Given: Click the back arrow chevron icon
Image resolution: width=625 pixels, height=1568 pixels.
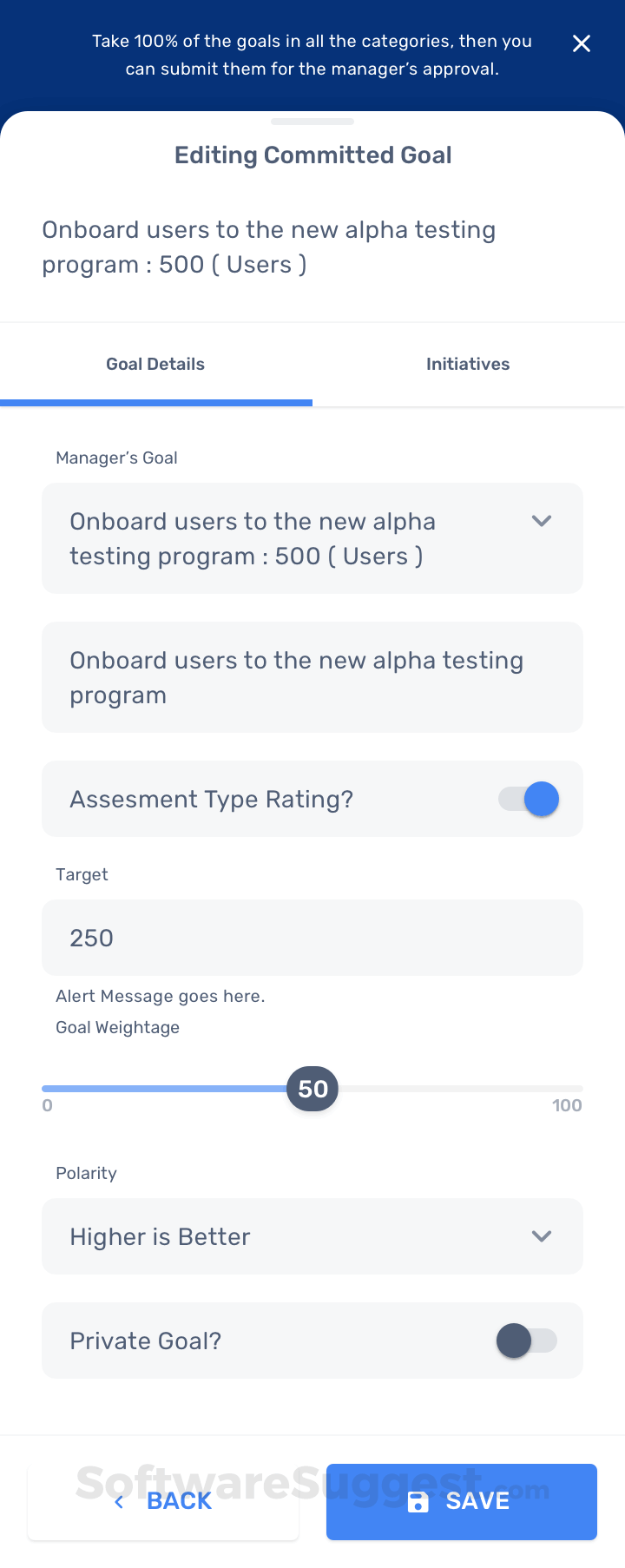Looking at the screenshot, I should click(x=120, y=1502).
